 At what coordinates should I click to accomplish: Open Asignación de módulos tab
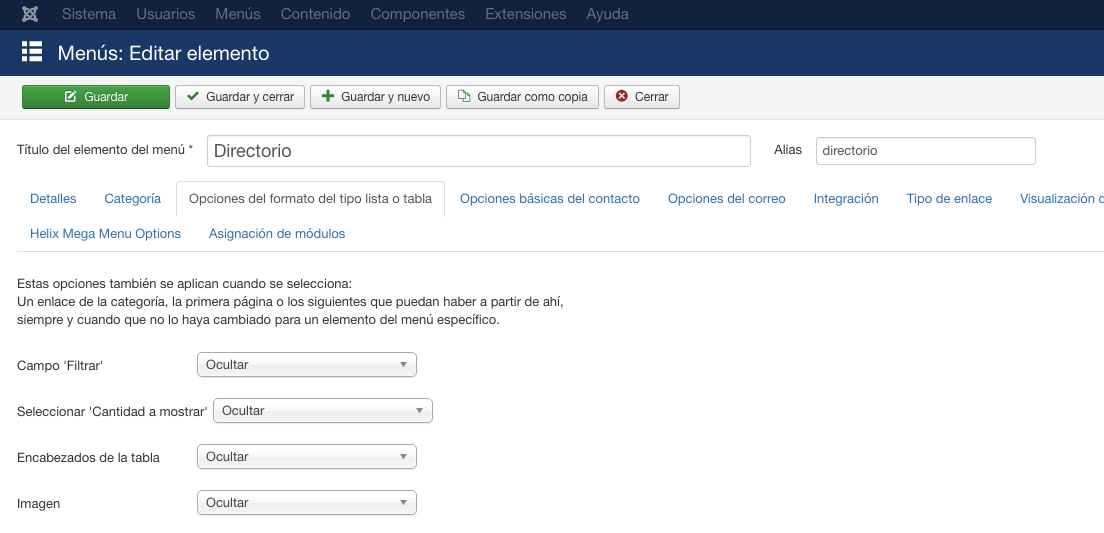[x=277, y=234]
